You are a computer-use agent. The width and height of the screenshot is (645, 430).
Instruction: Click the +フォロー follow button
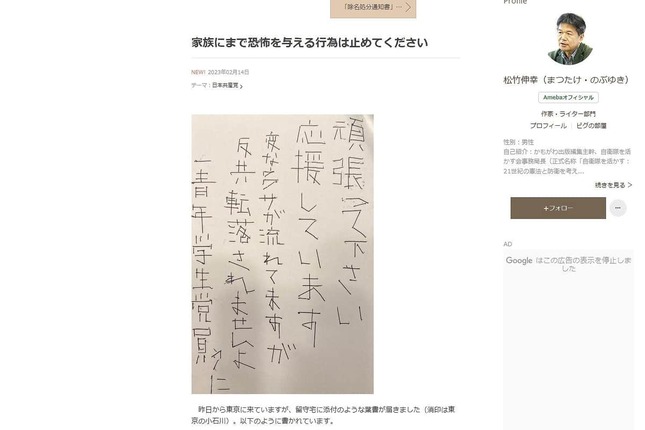(558, 208)
